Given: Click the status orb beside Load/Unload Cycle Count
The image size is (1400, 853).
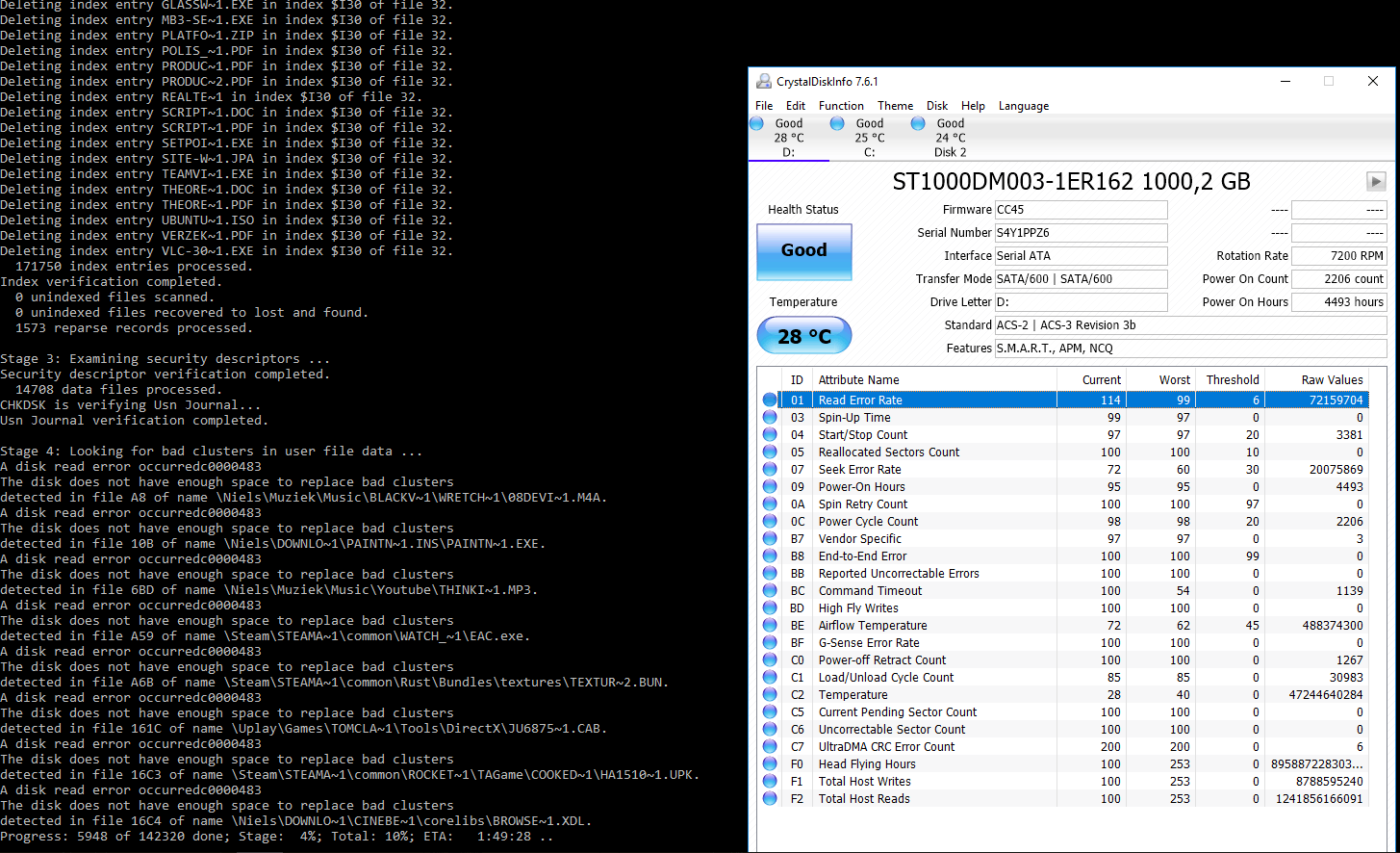Looking at the screenshot, I should coord(770,677).
